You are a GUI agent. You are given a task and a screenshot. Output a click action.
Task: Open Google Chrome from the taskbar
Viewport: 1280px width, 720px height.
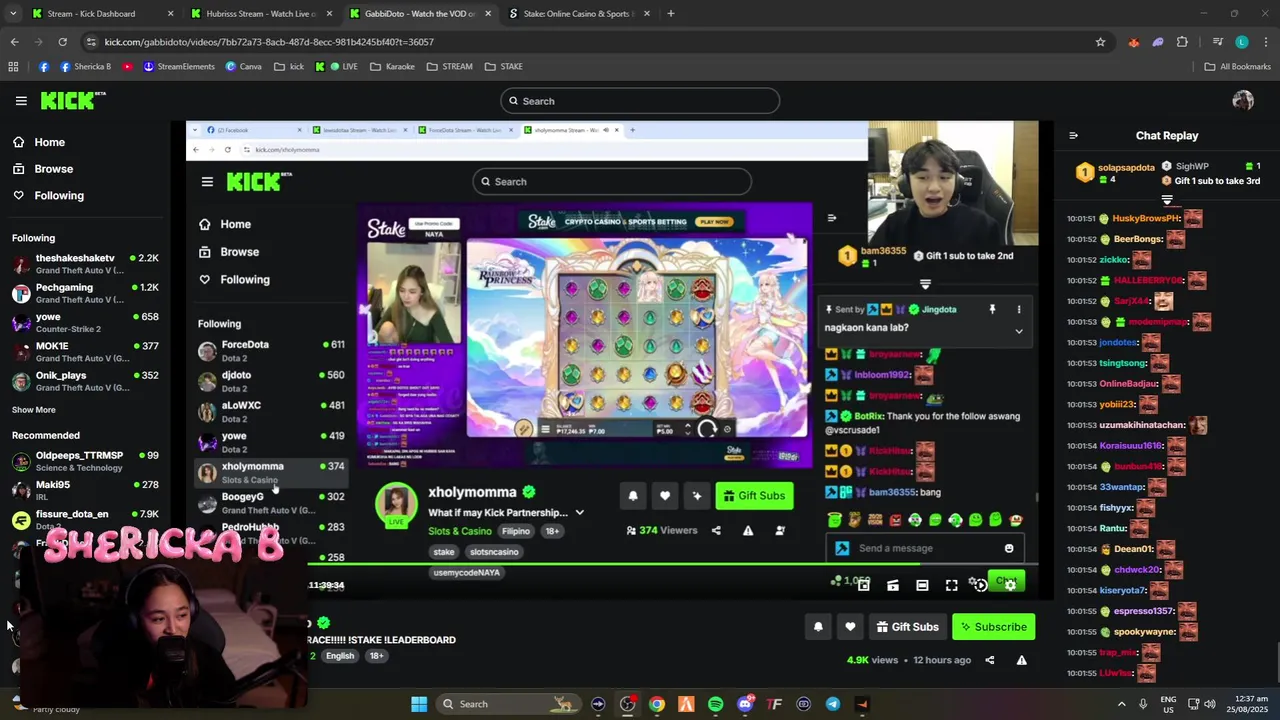[x=656, y=704]
